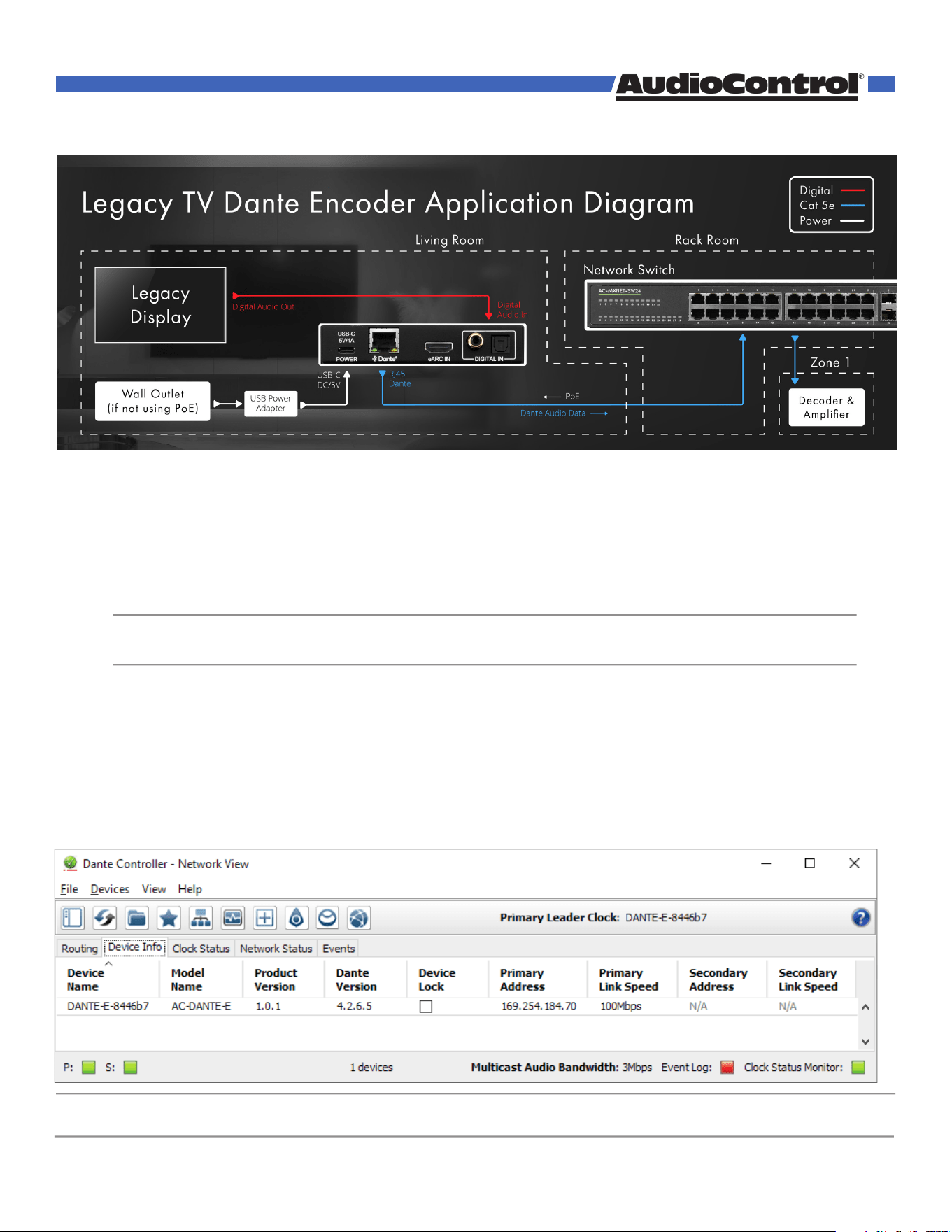Click the 4.2.6.5 Dante version cell
The image size is (952, 1232).
[354, 1006]
